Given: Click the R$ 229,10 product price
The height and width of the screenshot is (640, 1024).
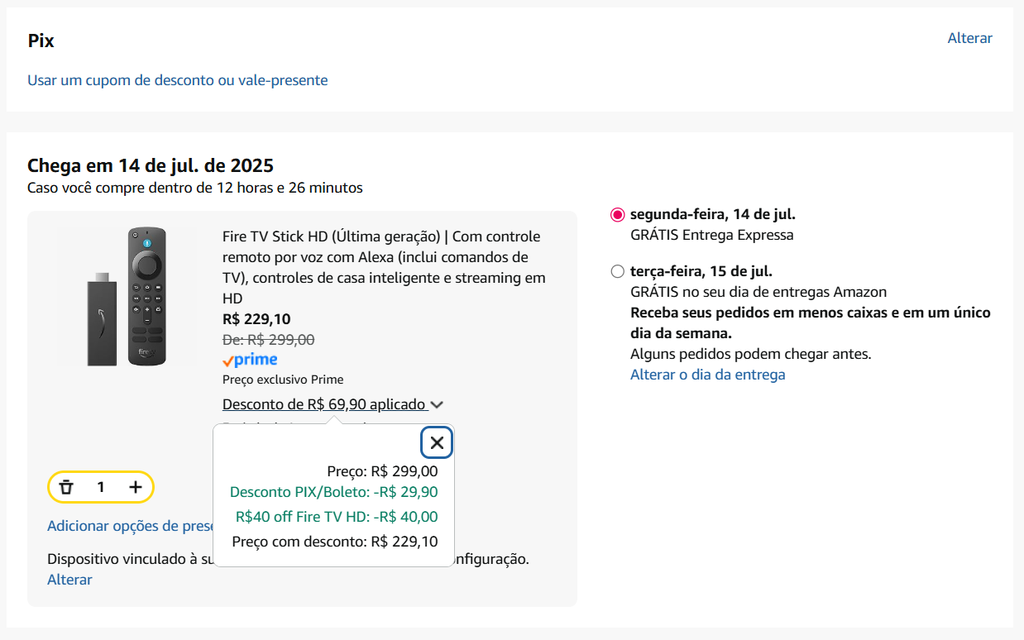Looking at the screenshot, I should (257, 319).
